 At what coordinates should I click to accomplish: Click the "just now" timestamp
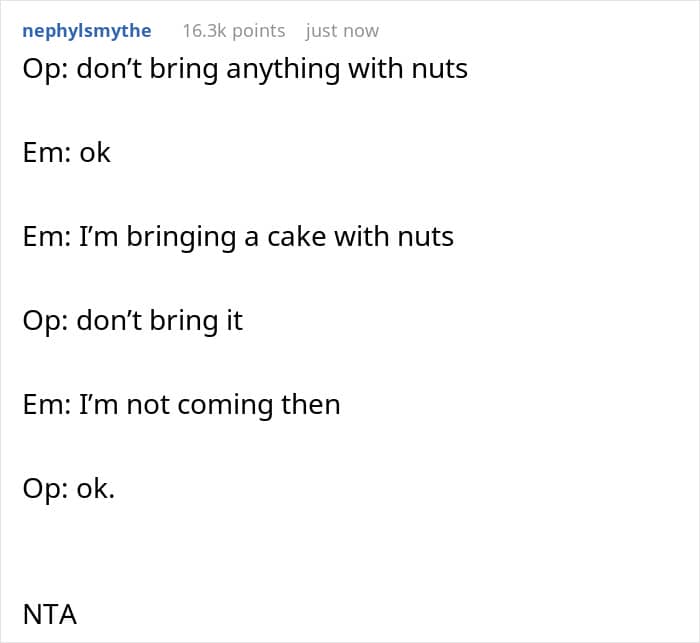pos(342,31)
